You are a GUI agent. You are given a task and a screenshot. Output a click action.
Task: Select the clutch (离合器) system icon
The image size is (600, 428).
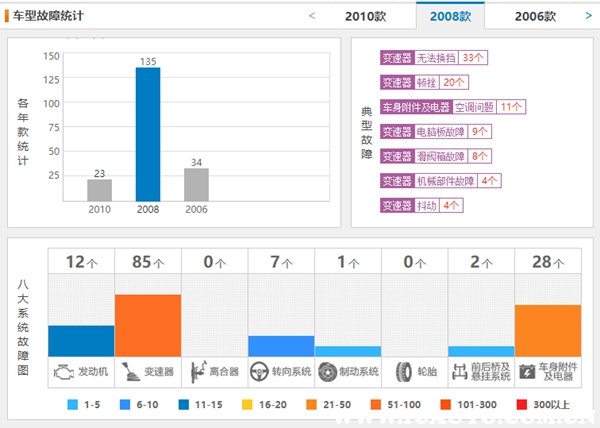coord(194,371)
